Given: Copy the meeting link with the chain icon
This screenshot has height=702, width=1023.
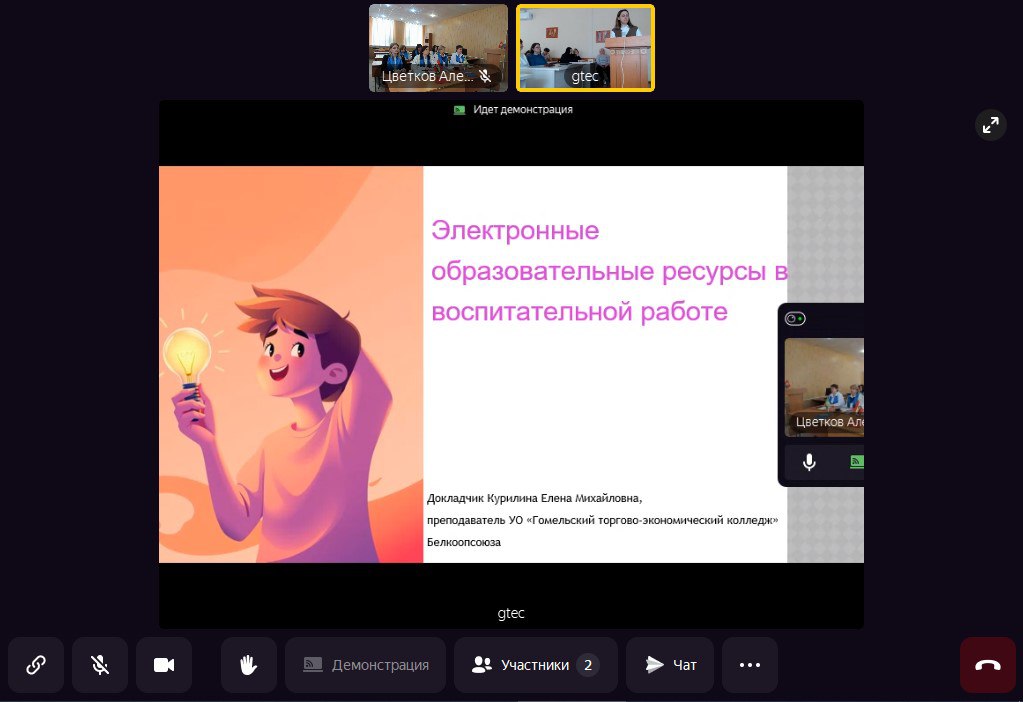Looking at the screenshot, I should pos(36,665).
